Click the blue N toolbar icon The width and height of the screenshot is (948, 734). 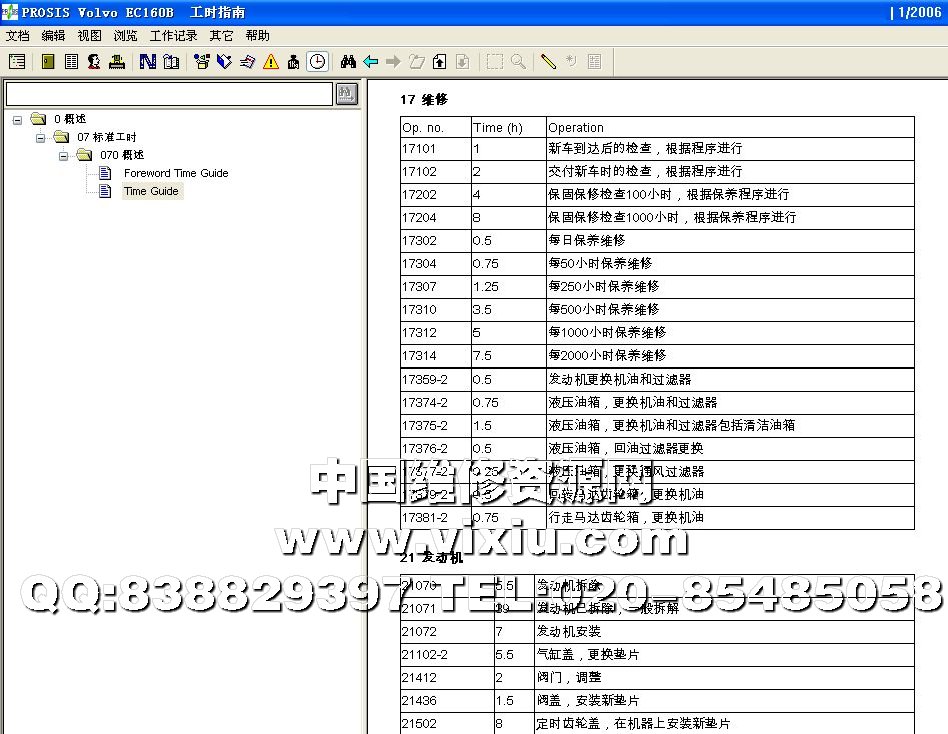tap(147, 62)
